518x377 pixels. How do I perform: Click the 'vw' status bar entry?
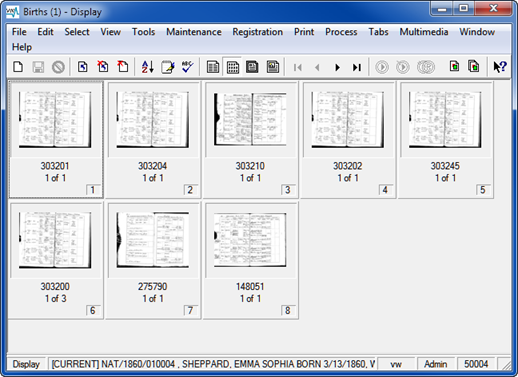click(x=396, y=364)
